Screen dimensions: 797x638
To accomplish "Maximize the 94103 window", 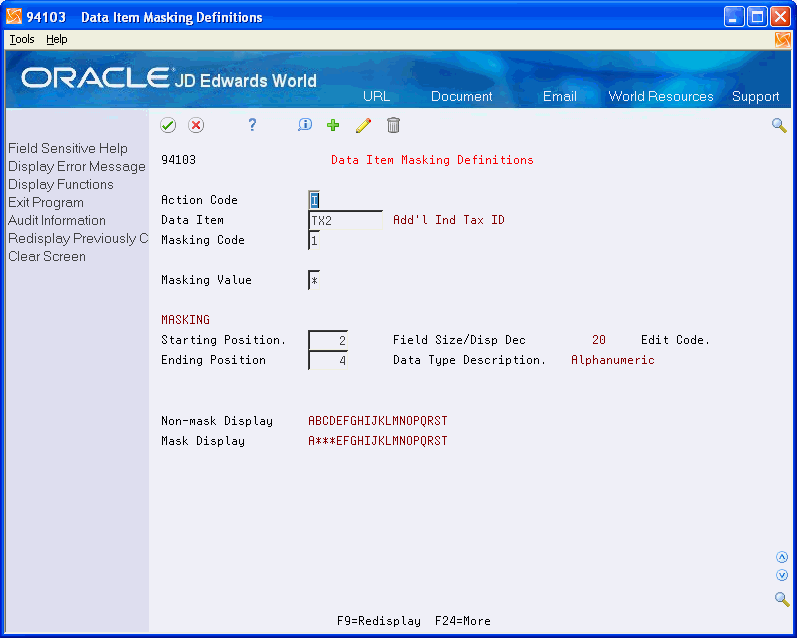I will [757, 17].
